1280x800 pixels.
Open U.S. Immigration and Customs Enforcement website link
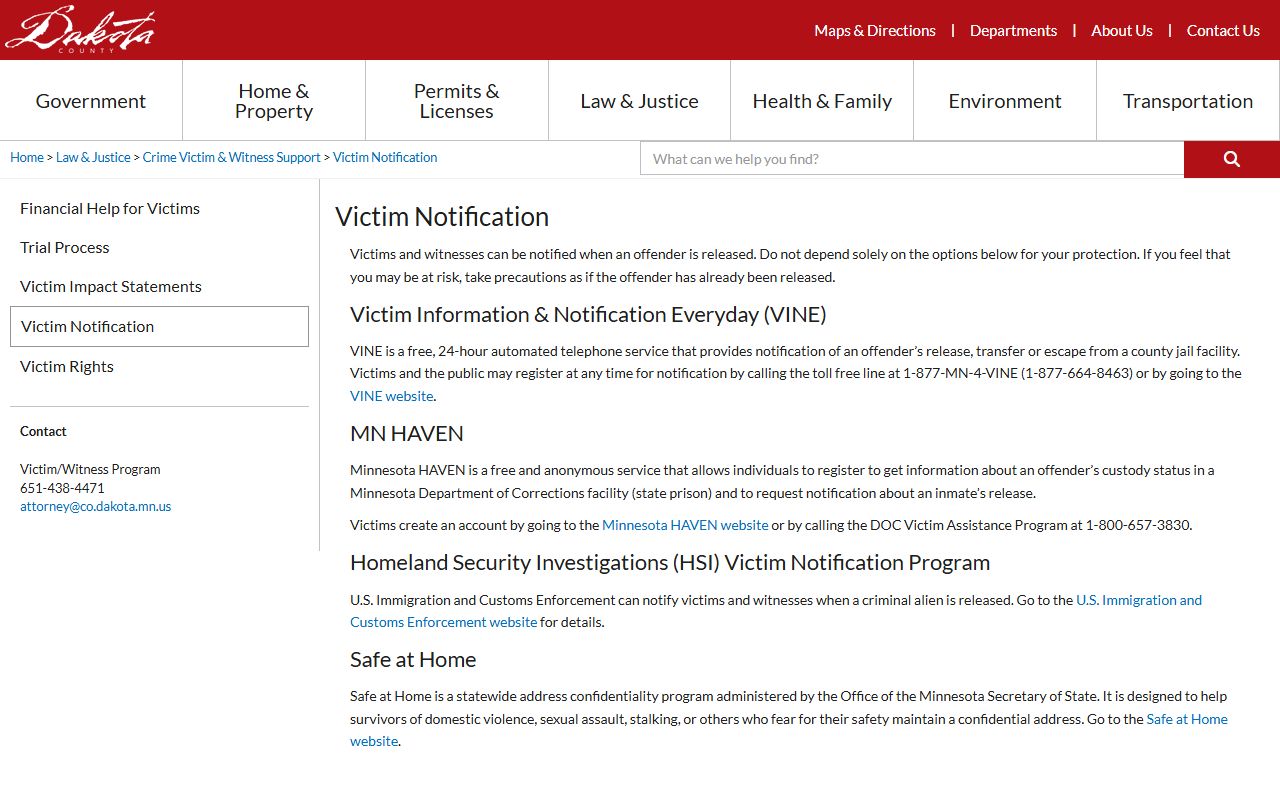(1139, 600)
